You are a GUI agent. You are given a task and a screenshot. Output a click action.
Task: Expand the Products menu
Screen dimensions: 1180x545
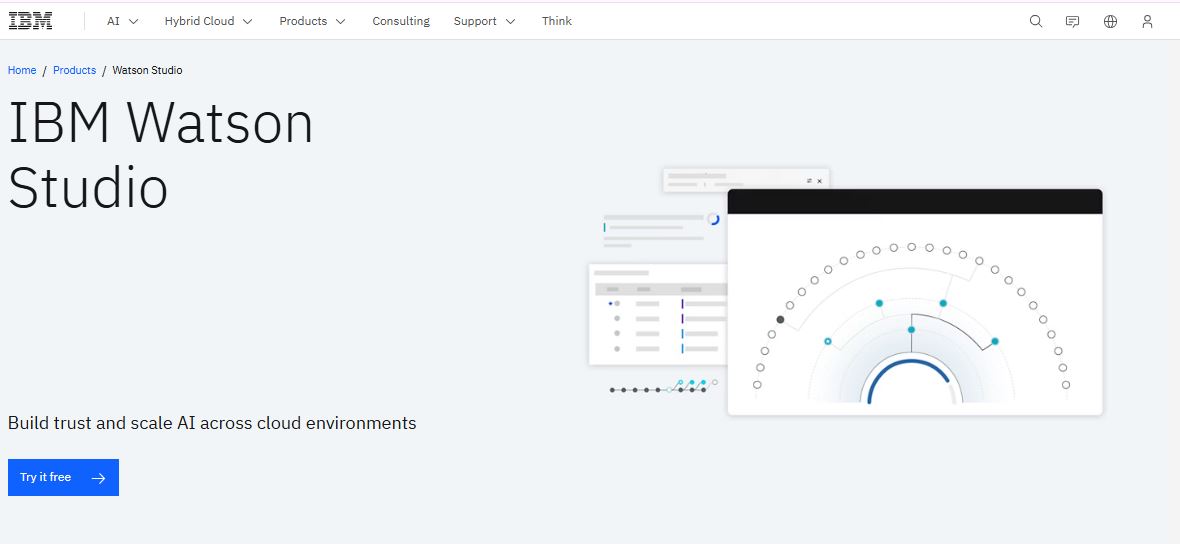point(312,21)
